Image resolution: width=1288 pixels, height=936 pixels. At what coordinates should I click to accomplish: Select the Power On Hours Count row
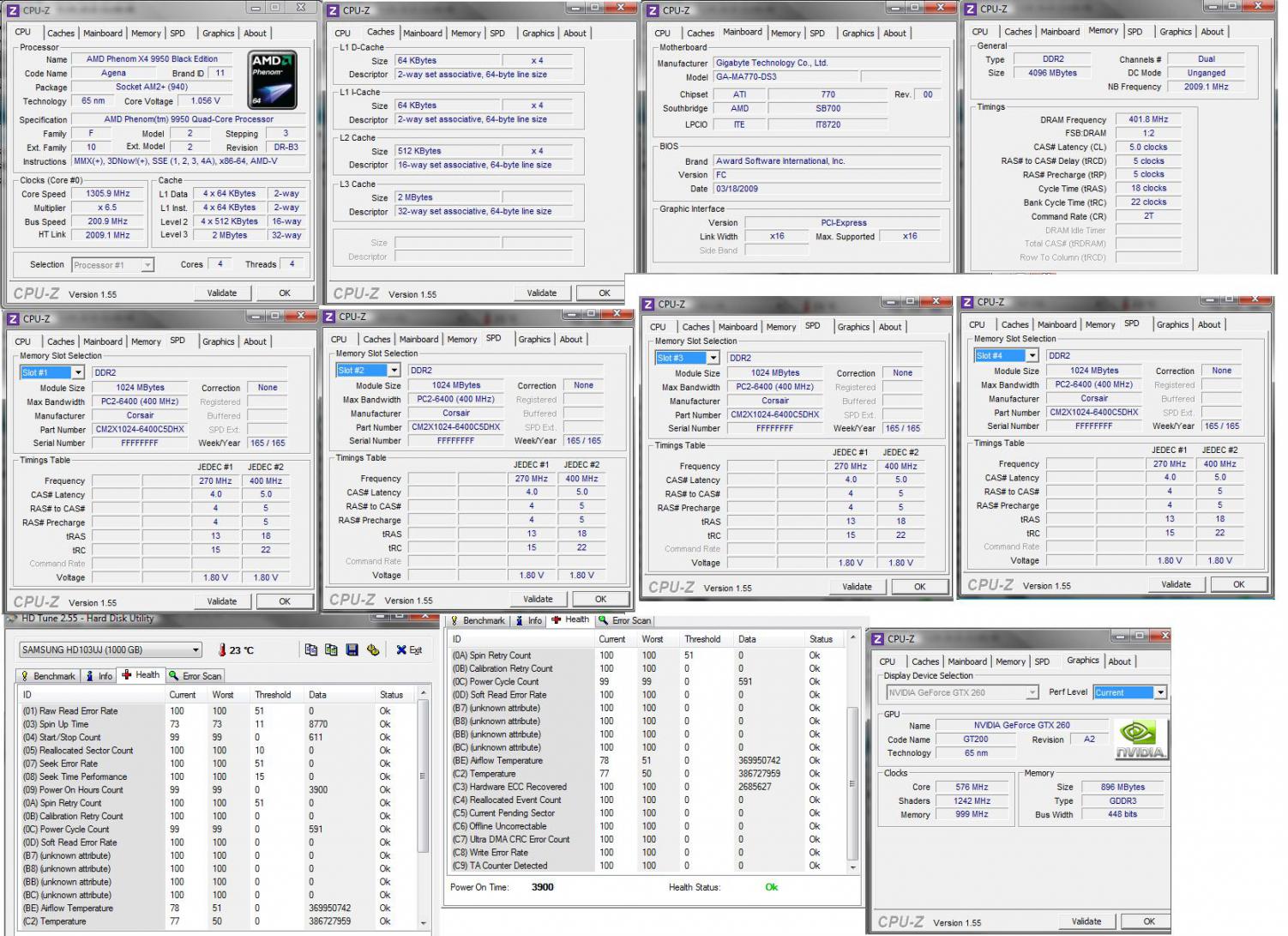[219, 790]
